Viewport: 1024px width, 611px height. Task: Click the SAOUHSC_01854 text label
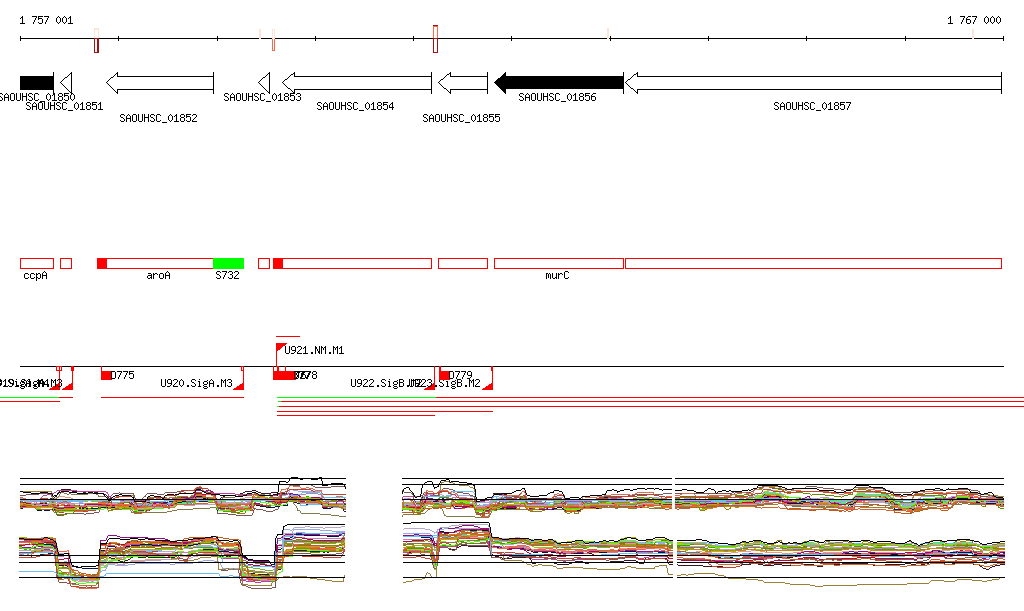[x=355, y=106]
